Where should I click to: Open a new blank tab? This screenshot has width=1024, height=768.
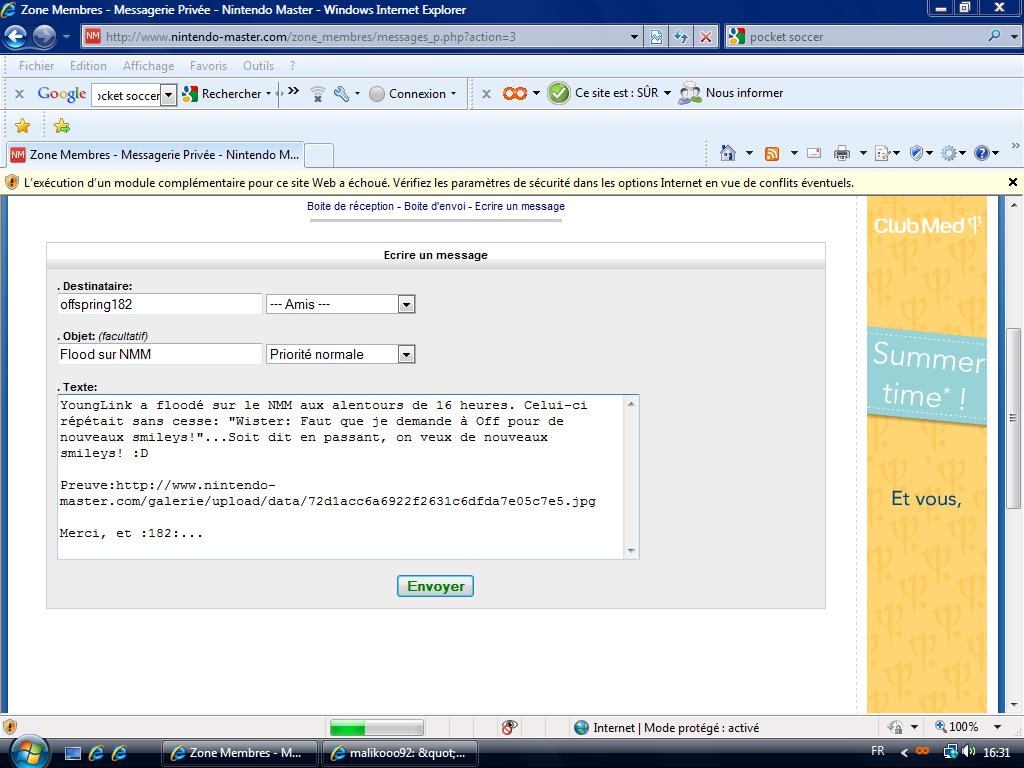pyautogui.click(x=319, y=155)
